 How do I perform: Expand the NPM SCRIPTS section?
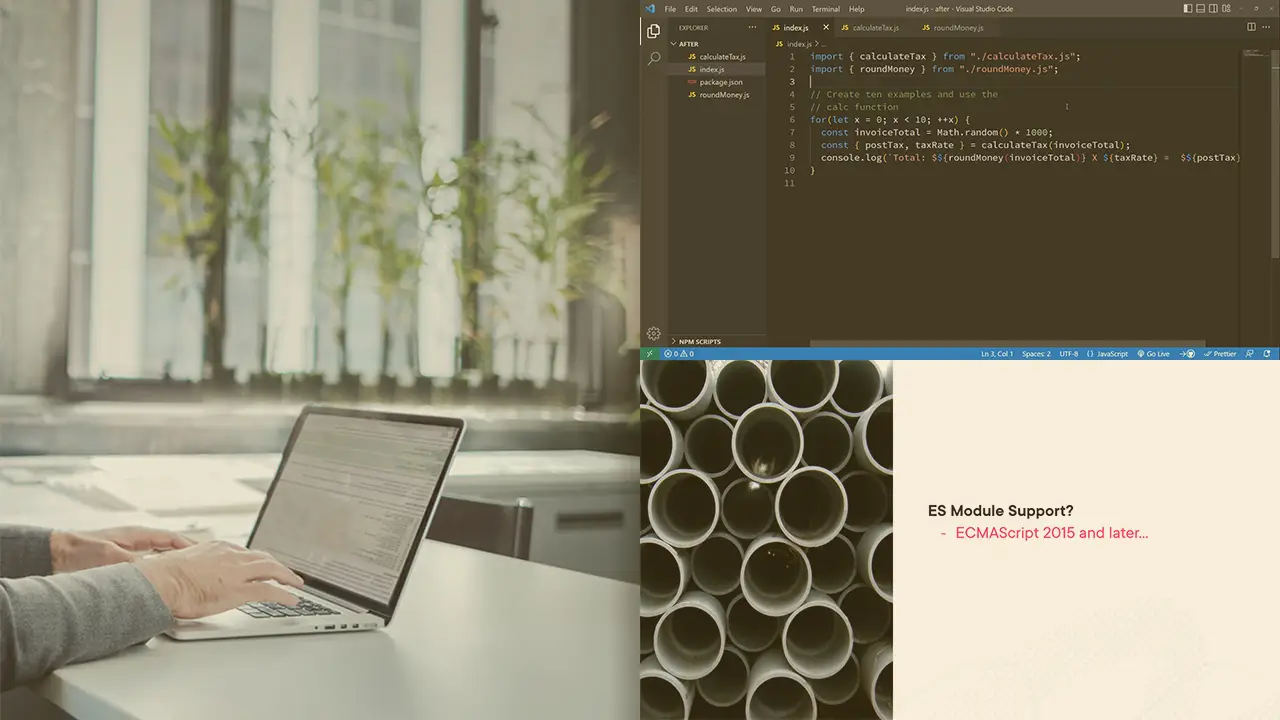(717, 342)
